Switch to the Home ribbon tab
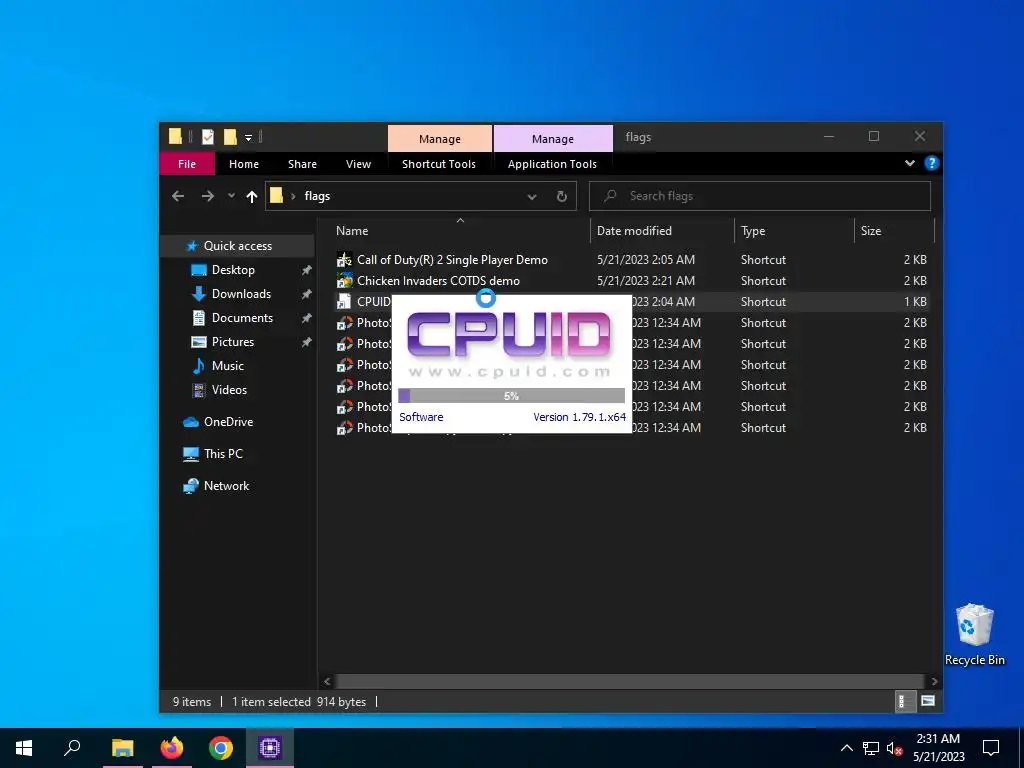The width and height of the screenshot is (1024, 768). click(x=244, y=164)
